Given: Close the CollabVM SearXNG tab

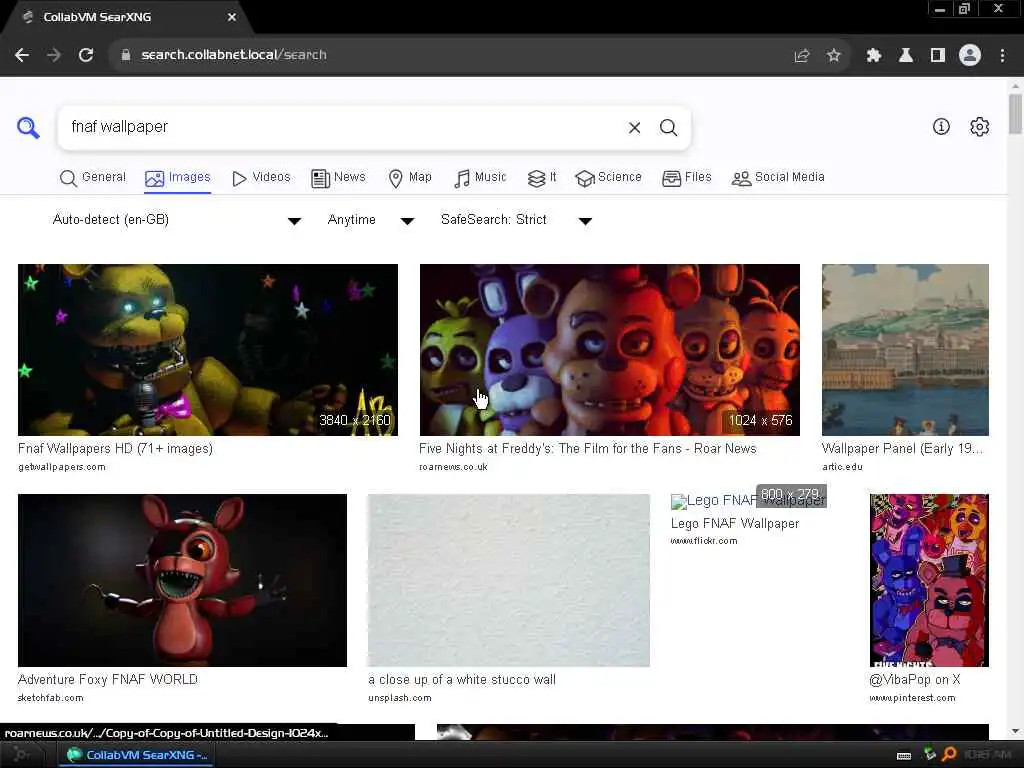Looking at the screenshot, I should coord(232,17).
